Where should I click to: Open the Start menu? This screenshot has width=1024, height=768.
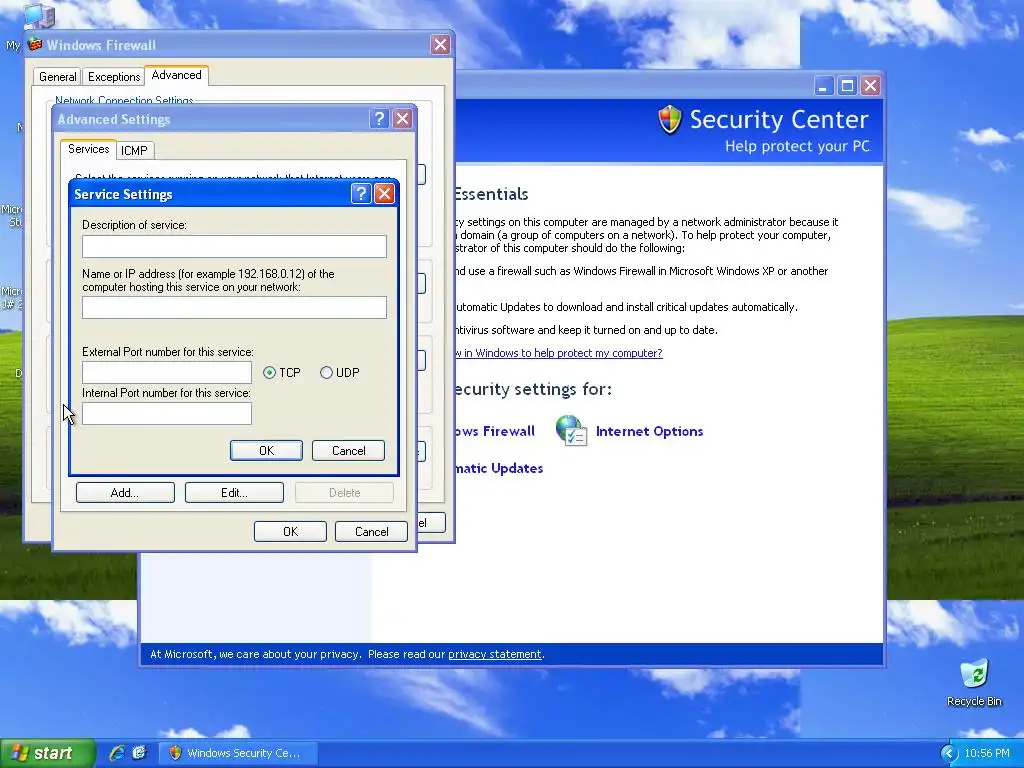[47, 753]
